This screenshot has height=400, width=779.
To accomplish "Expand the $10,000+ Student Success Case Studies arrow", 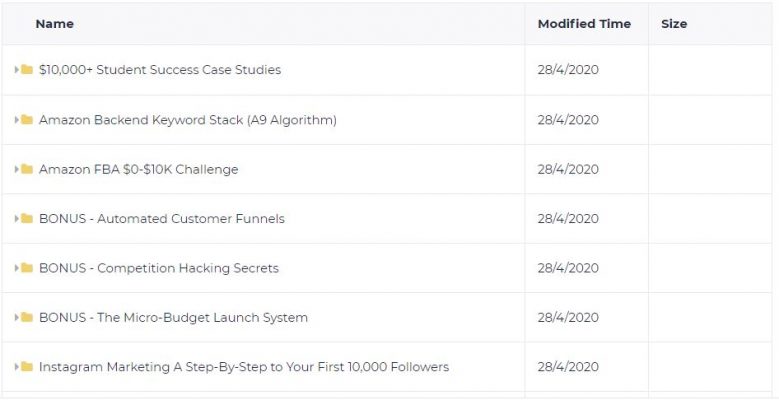I will 16,70.
